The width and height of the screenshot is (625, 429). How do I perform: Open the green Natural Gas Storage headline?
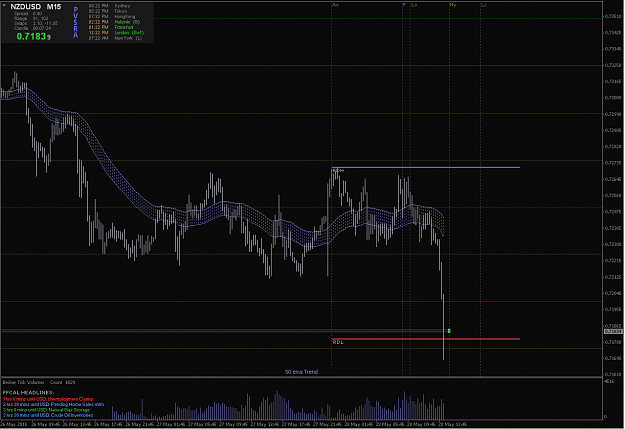click(x=46, y=410)
